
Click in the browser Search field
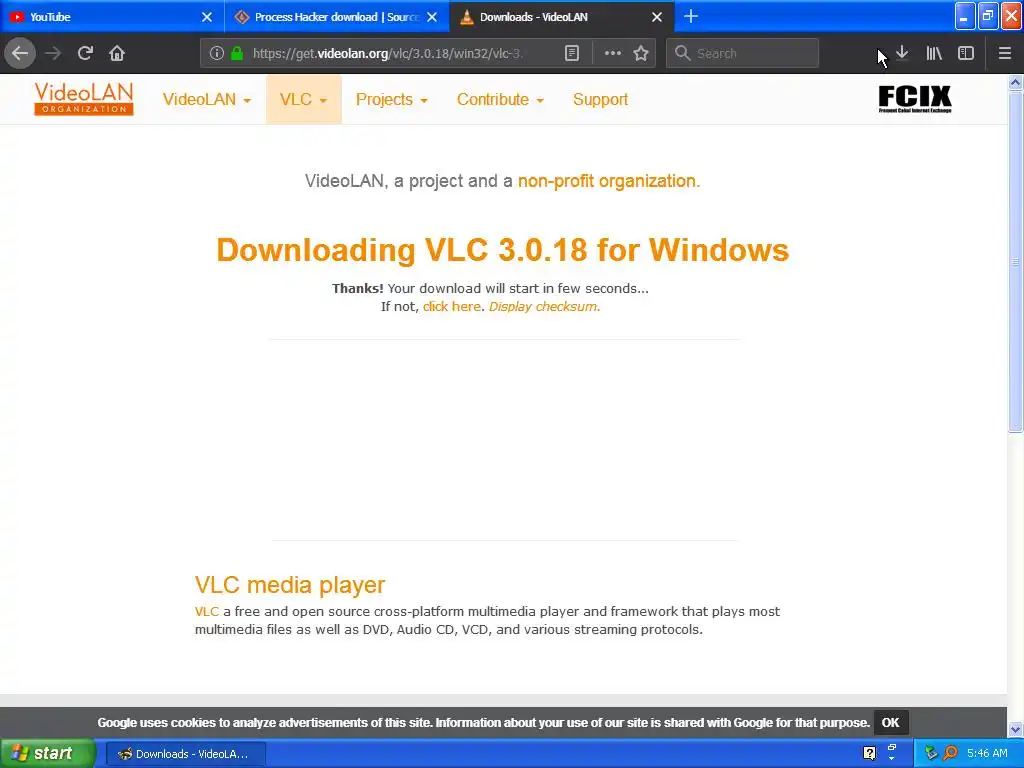(742, 54)
